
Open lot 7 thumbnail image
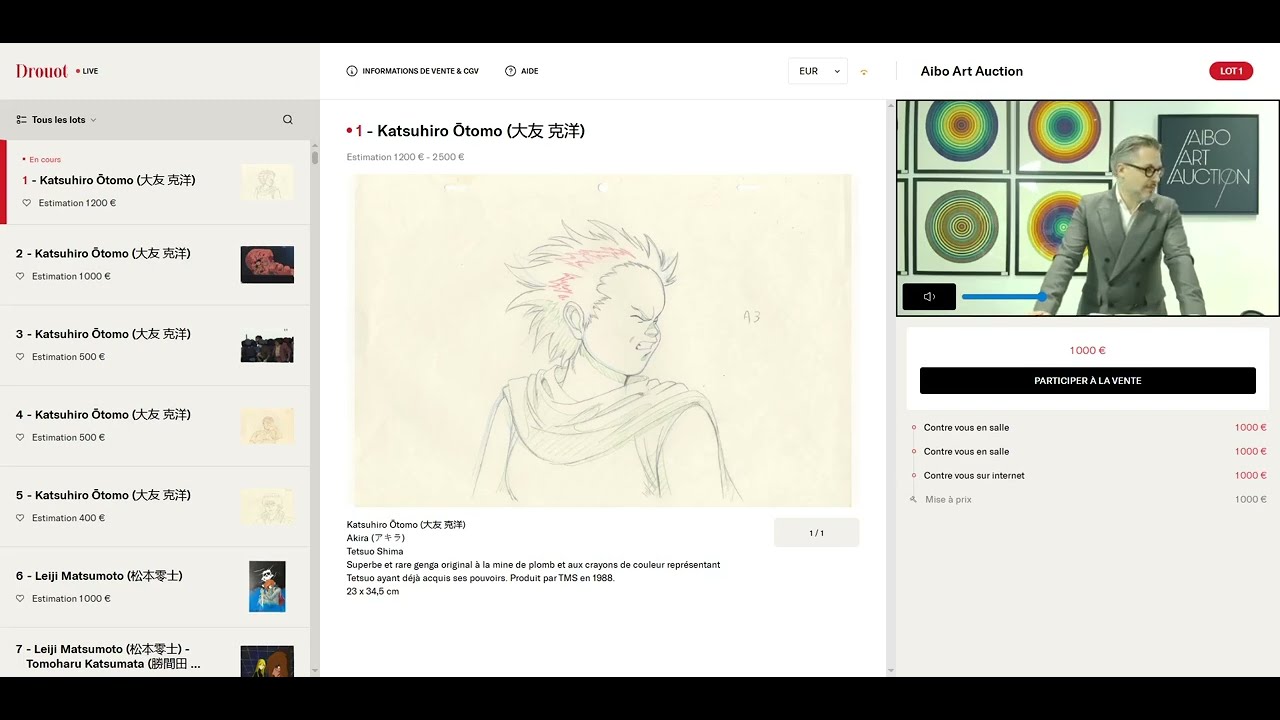(267, 661)
